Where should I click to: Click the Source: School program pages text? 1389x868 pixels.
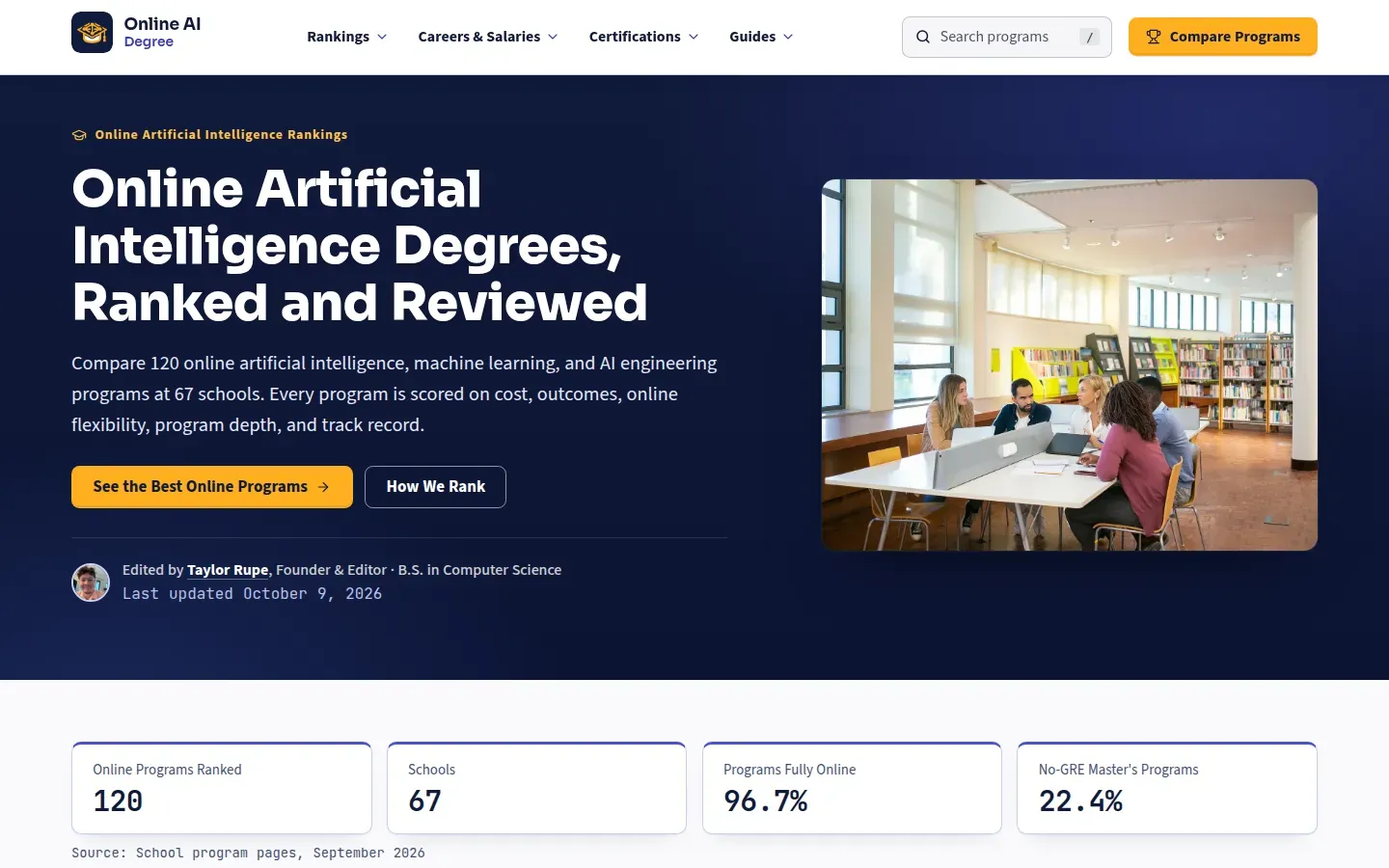[x=248, y=853]
